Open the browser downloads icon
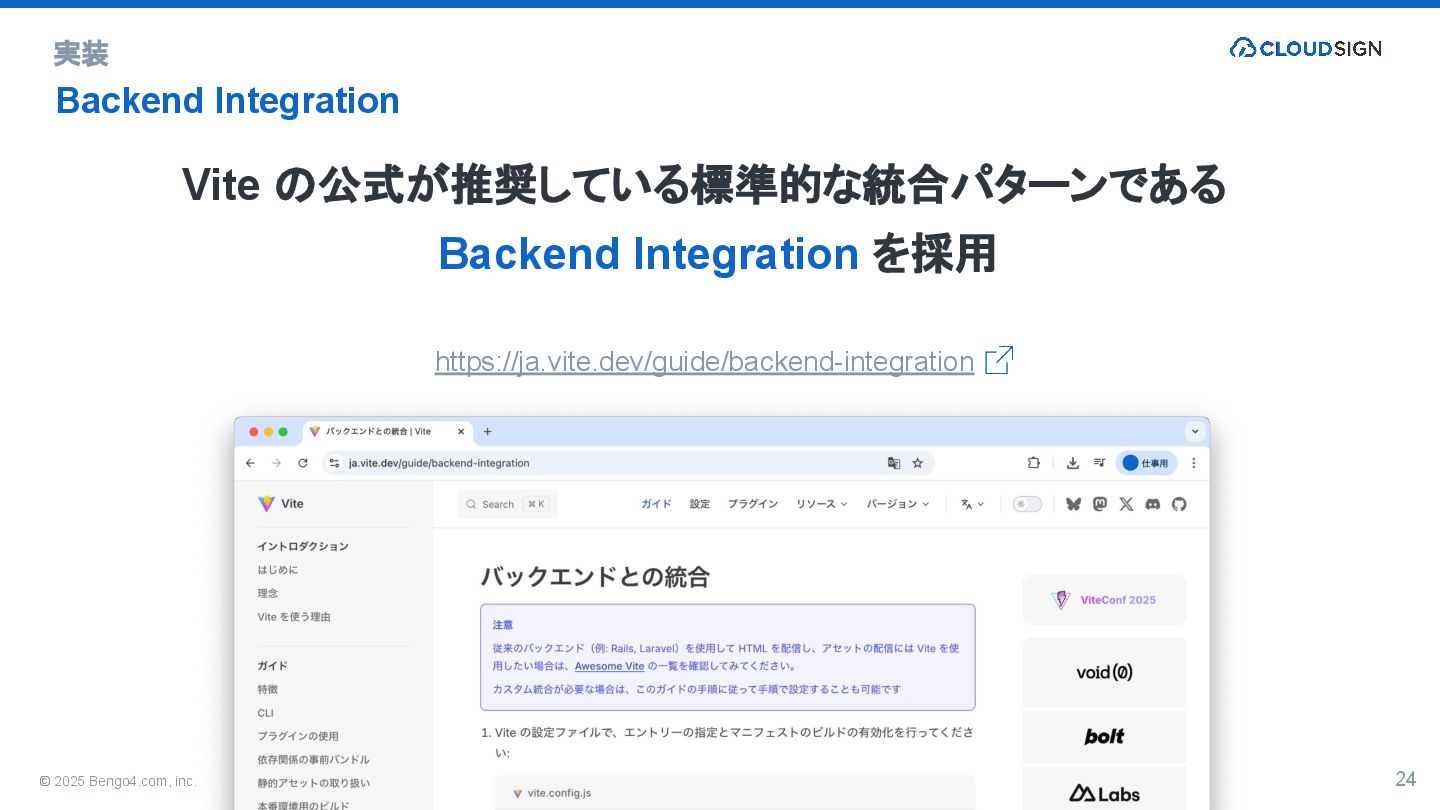The height and width of the screenshot is (810, 1440). coord(1073,463)
